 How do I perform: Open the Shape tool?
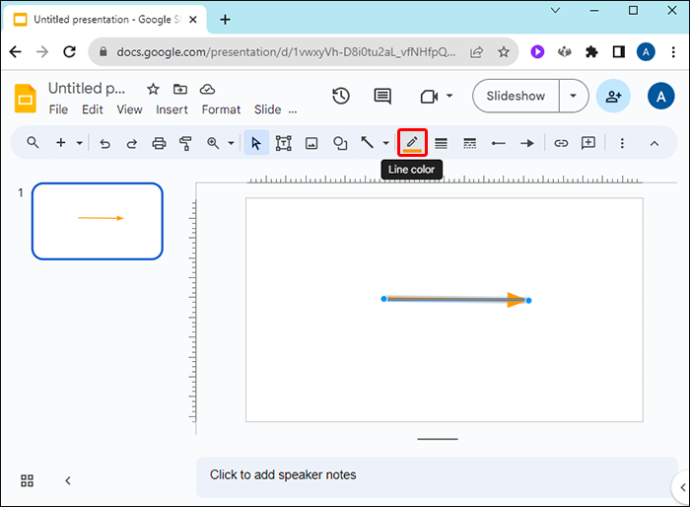pyautogui.click(x=340, y=143)
